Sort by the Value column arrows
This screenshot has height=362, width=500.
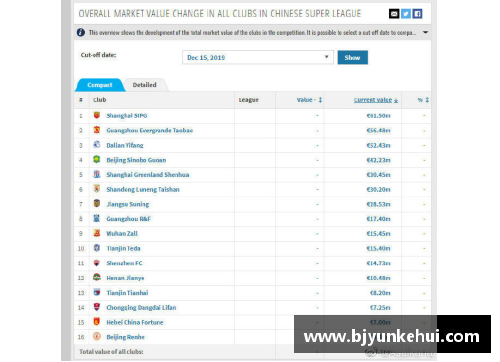320,100
